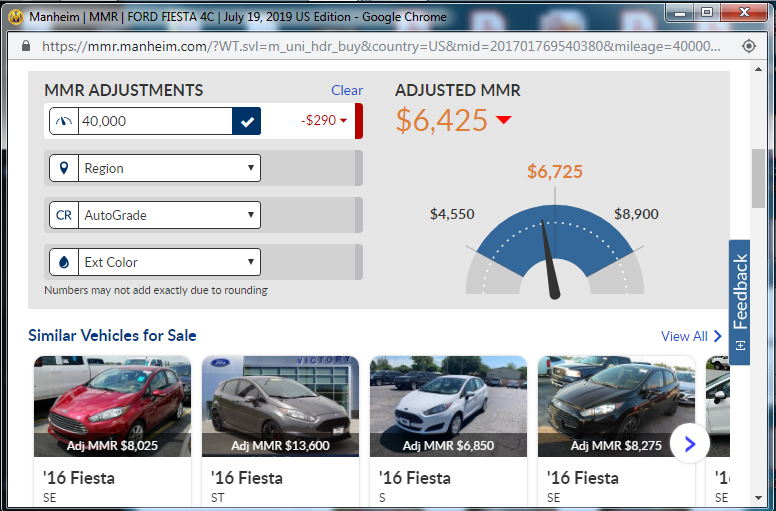Click the mileage input field showing 40,000
Screen dimensions: 776x511
coord(155,121)
